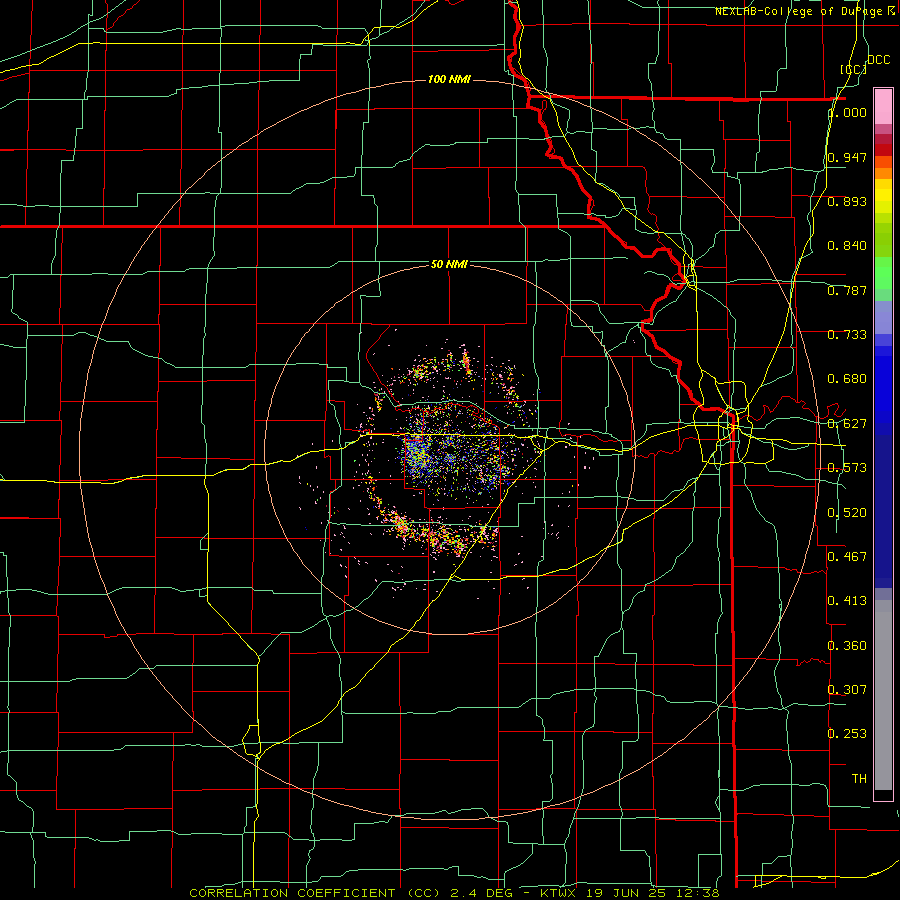Viewport: 900px width, 900px height.
Task: Click the 100 NMI range ring label
Action: point(449,79)
